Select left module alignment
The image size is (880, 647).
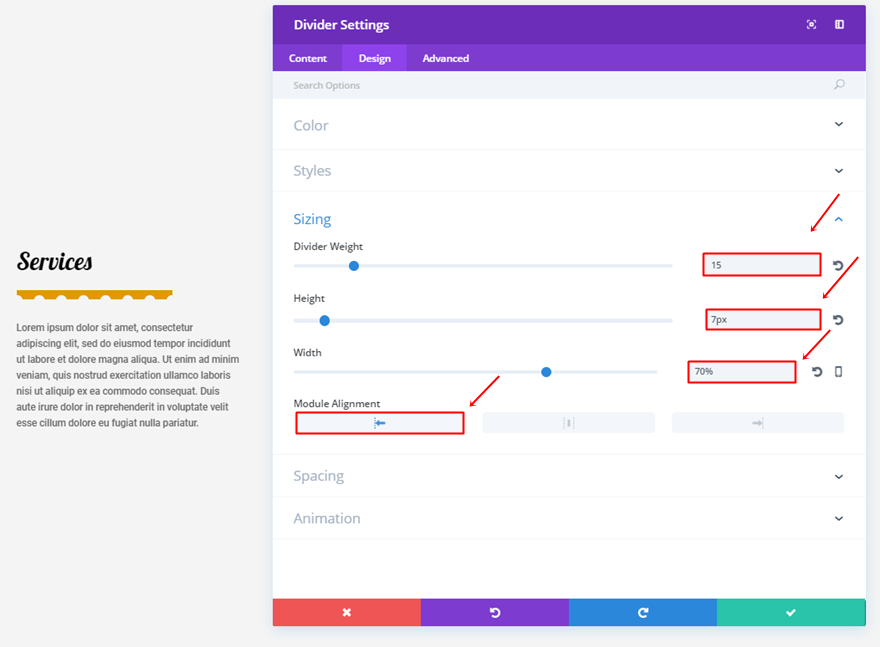coord(380,423)
